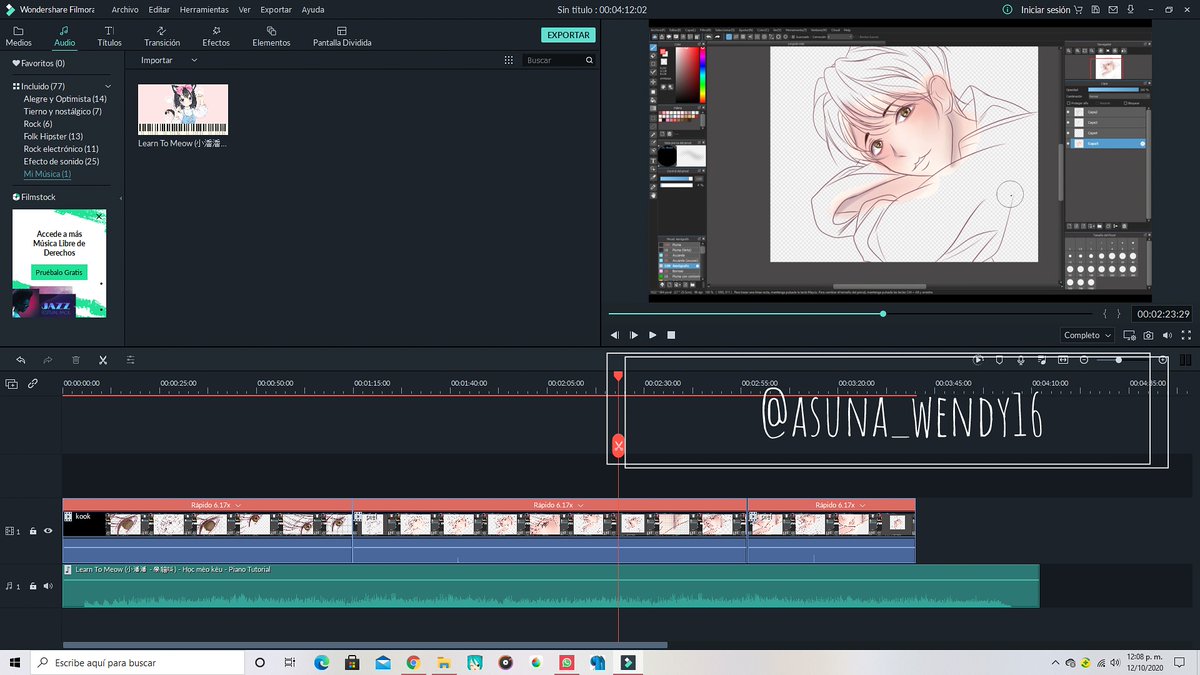The height and width of the screenshot is (675, 1200).
Task: Open the Audio mixer icon
Action: point(1042,360)
